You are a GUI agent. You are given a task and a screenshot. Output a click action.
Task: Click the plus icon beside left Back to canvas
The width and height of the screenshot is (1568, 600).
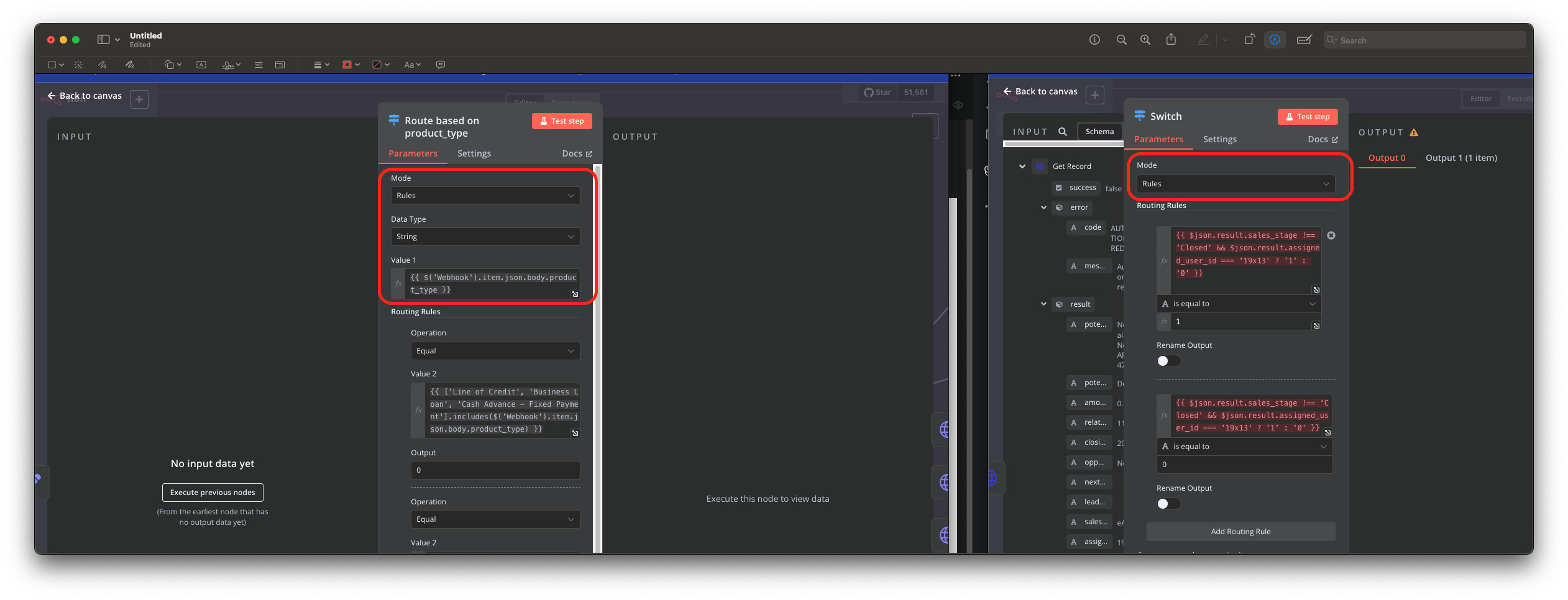(139, 99)
